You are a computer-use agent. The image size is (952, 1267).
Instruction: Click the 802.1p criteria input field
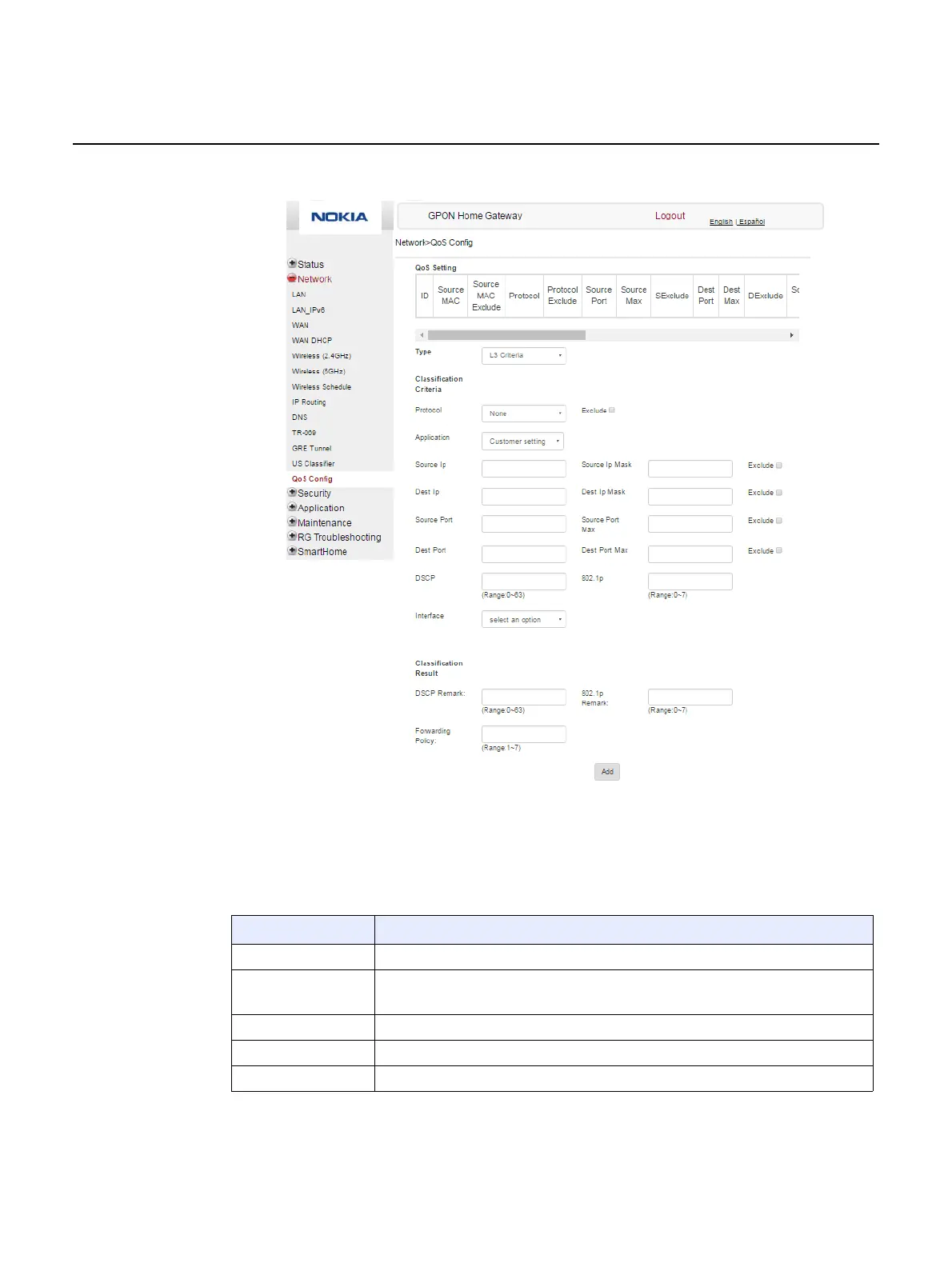click(x=690, y=582)
